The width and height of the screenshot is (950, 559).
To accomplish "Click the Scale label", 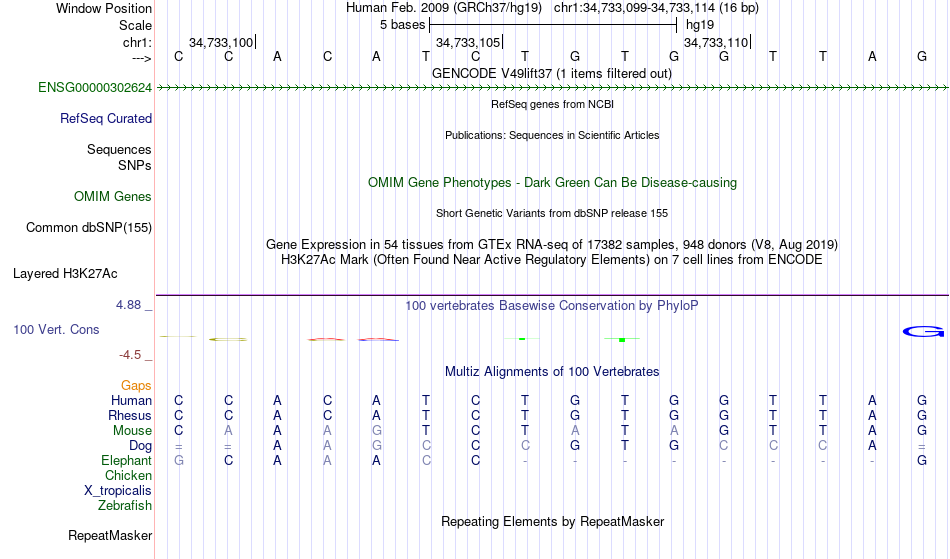I will [x=135, y=25].
